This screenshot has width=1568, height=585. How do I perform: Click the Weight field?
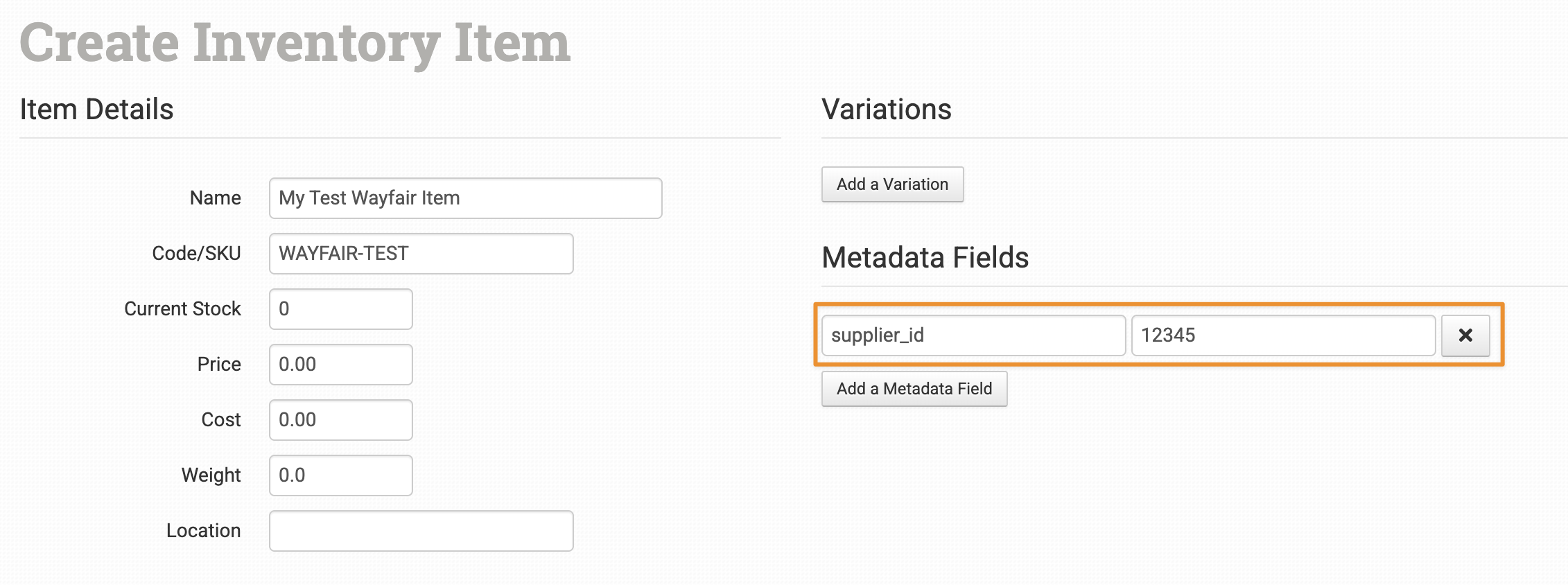pos(340,475)
